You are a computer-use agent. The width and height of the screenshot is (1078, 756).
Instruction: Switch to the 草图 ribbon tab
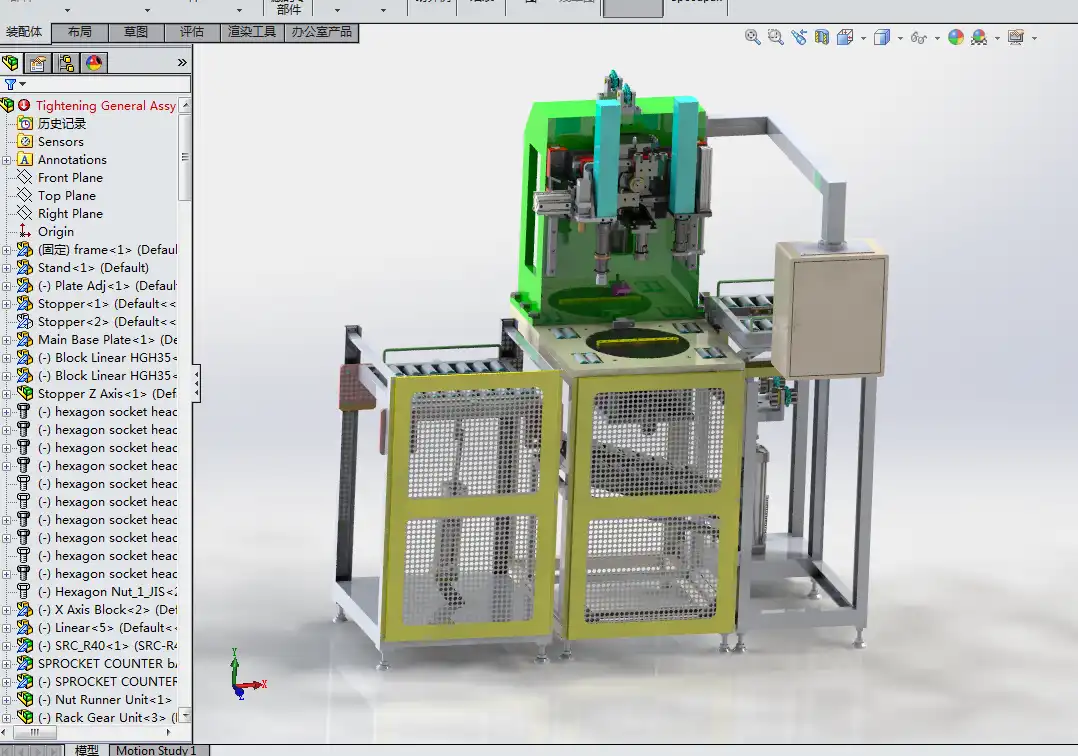[136, 32]
